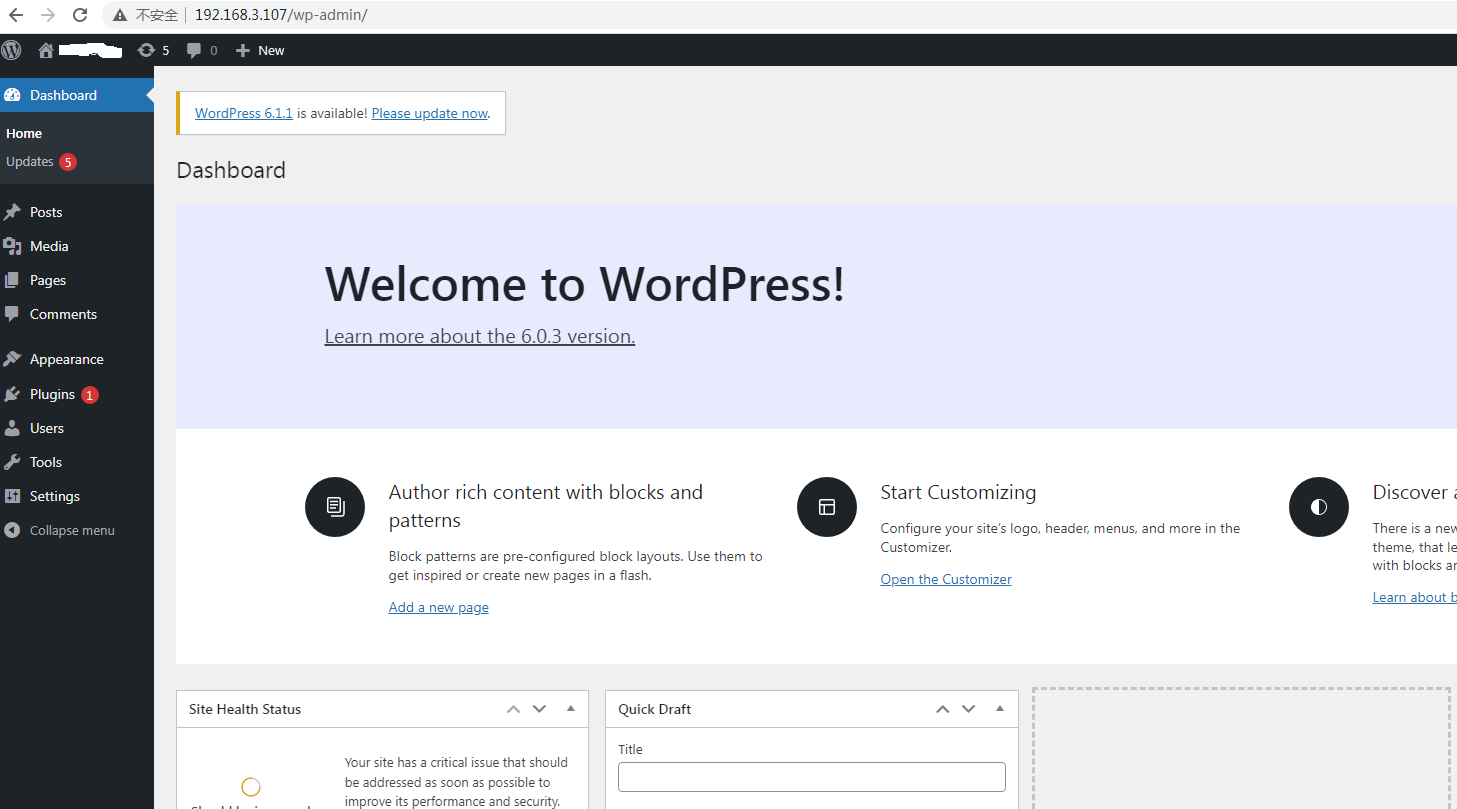This screenshot has width=1457, height=809.
Task: Click the blocks and patterns page icon
Action: 335,507
